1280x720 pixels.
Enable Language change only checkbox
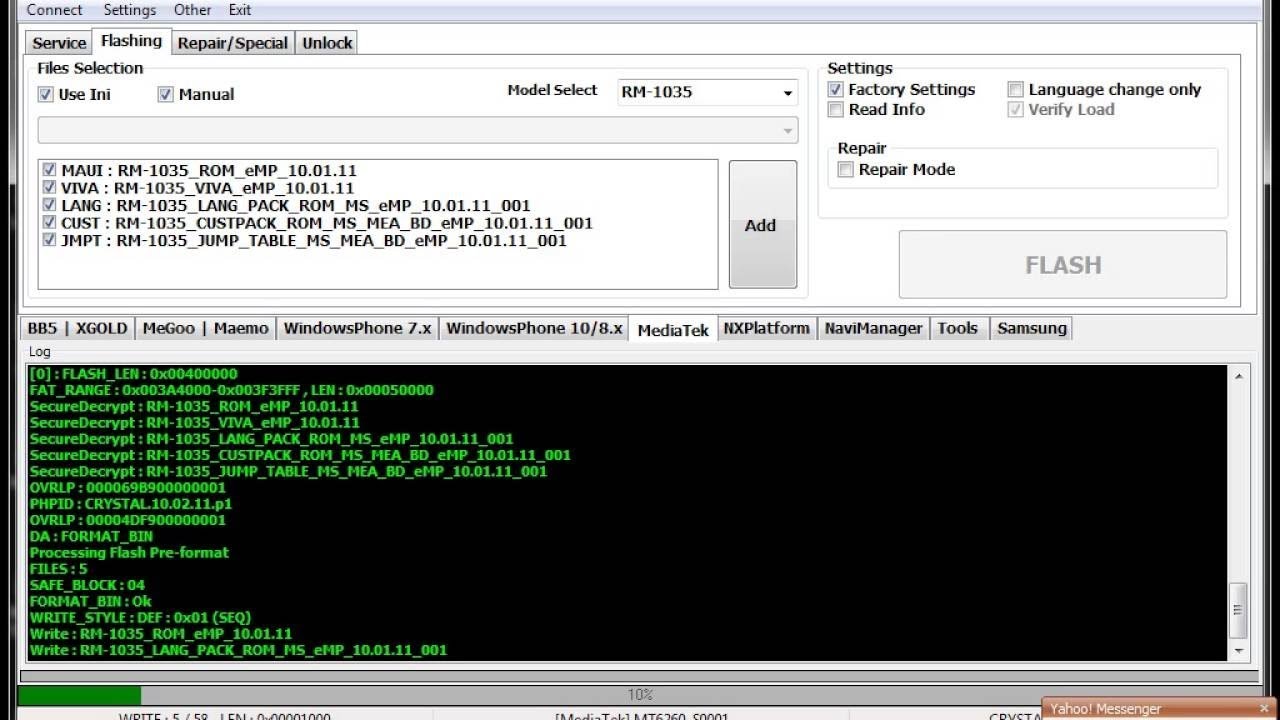click(1015, 89)
